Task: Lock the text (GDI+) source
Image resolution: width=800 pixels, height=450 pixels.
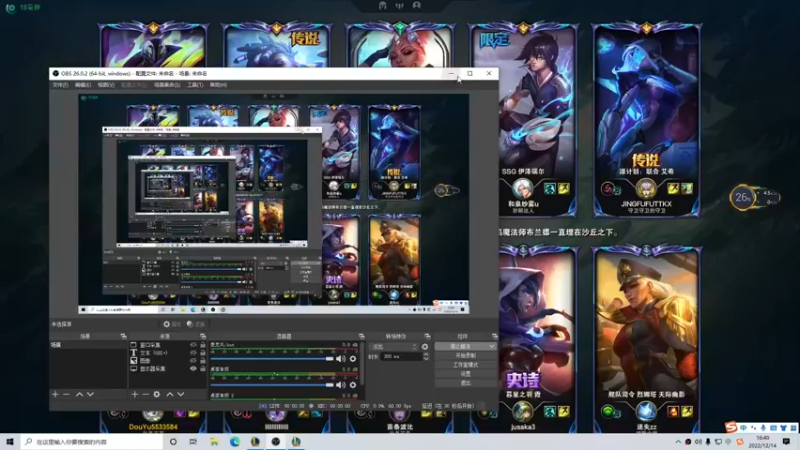Action: pos(203,353)
